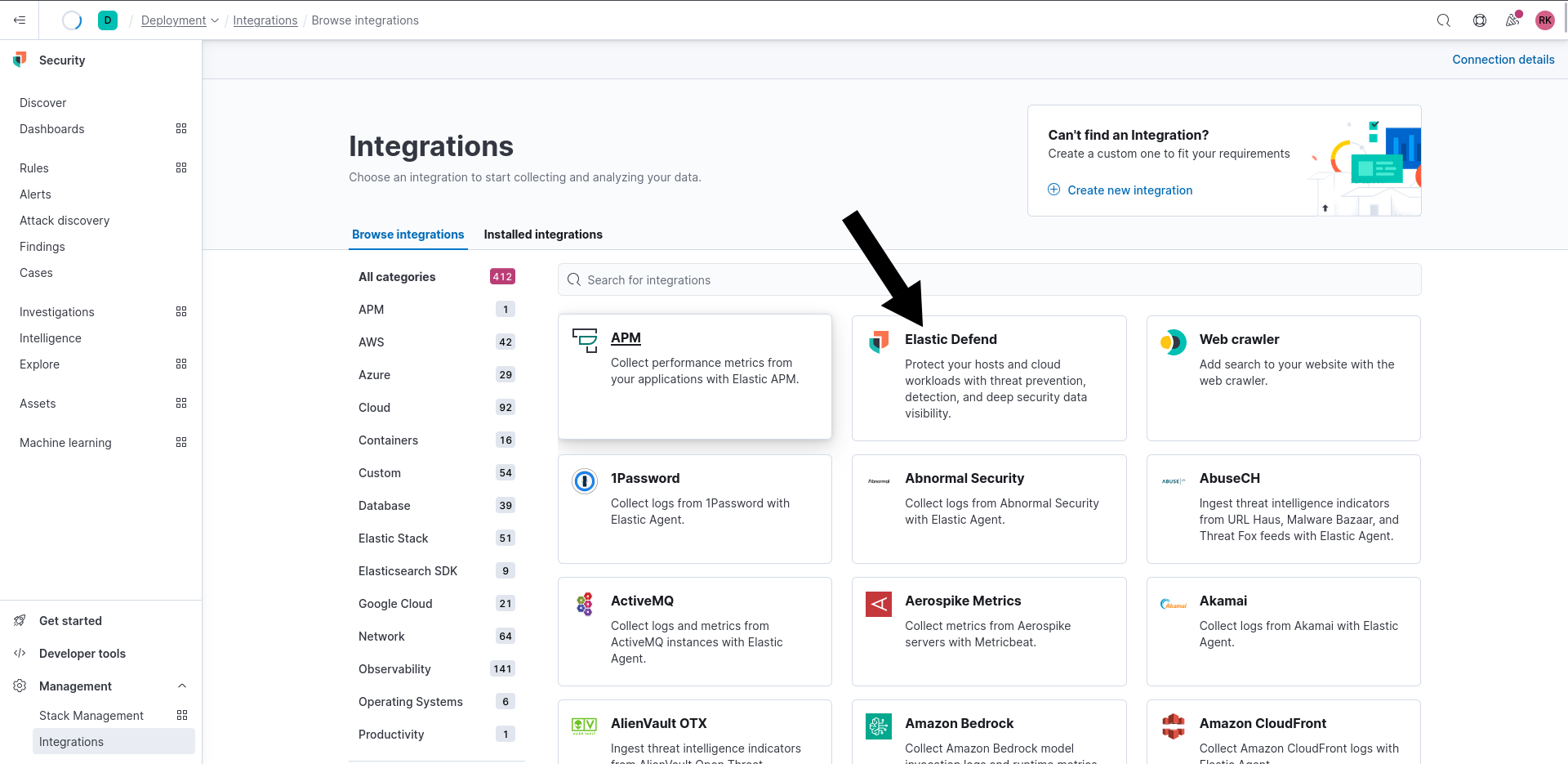Click the 1Password logo icon

(585, 480)
